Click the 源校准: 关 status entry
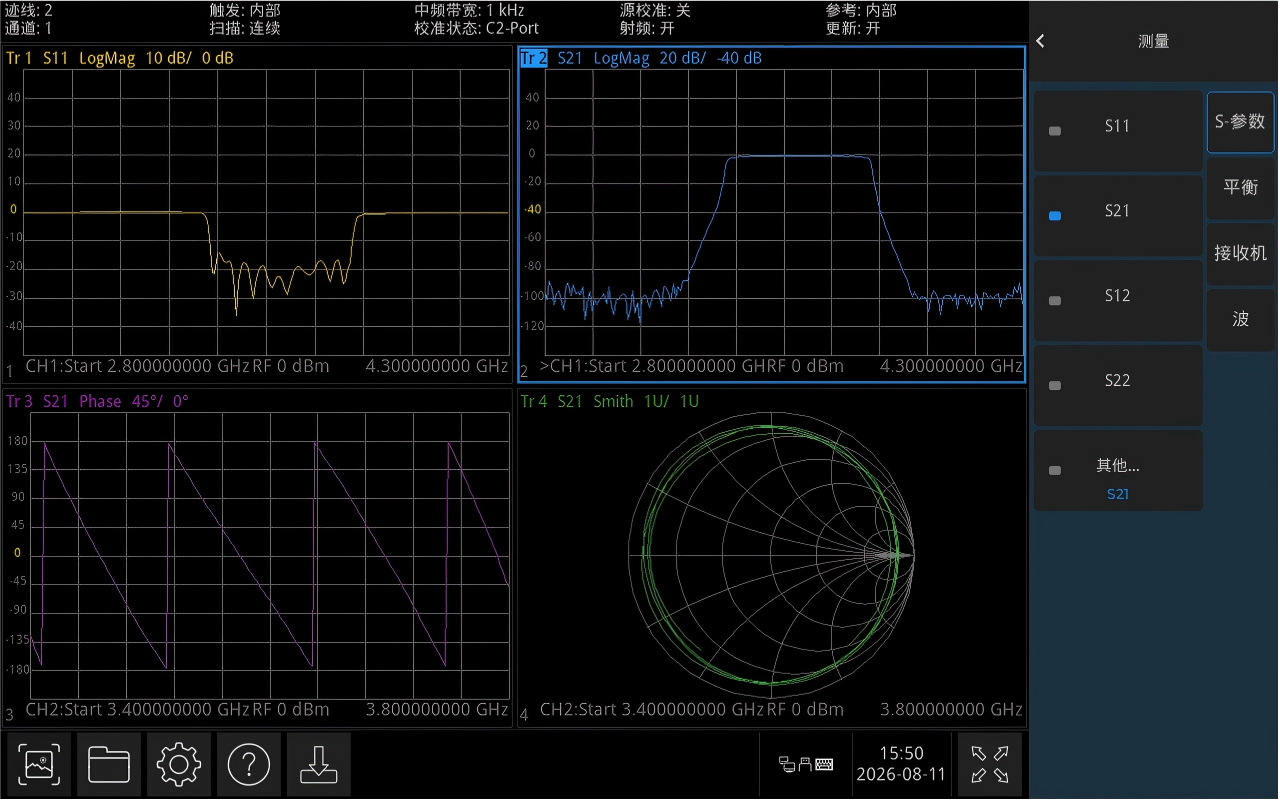The height and width of the screenshot is (800, 1280). tap(655, 10)
